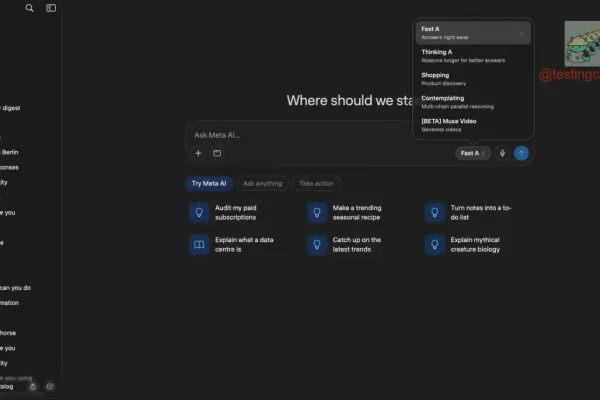Choose the Thinking A model option

[x=473, y=56]
